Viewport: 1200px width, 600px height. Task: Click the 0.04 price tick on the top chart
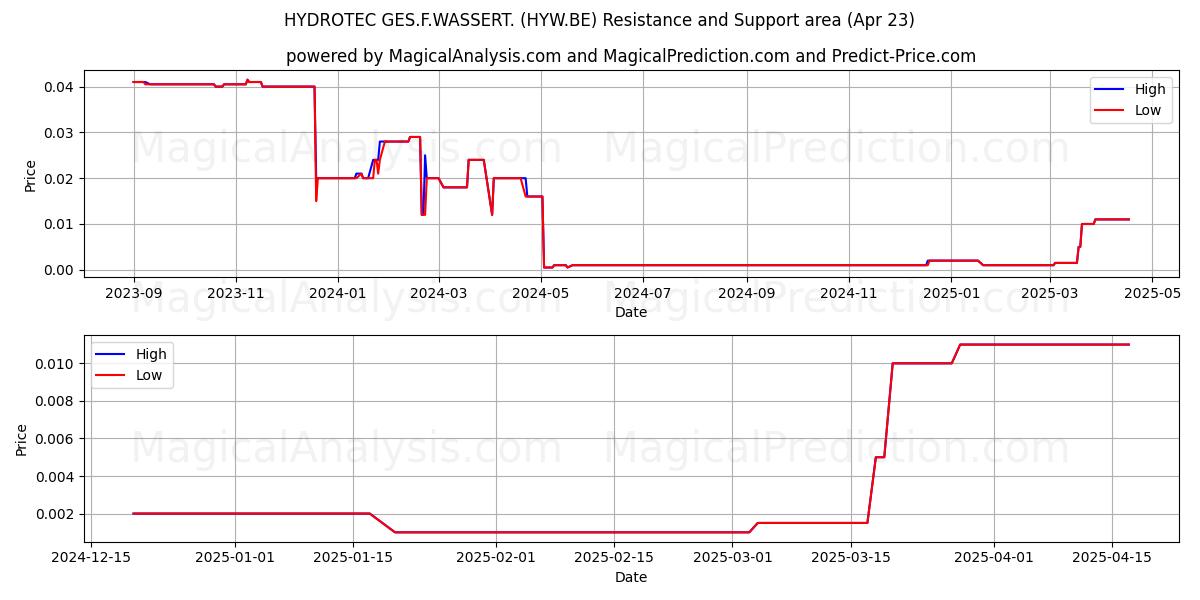coord(58,87)
